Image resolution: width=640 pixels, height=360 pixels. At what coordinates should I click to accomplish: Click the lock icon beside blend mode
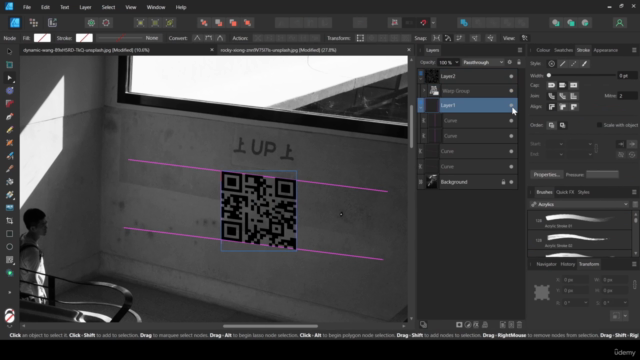click(x=519, y=62)
